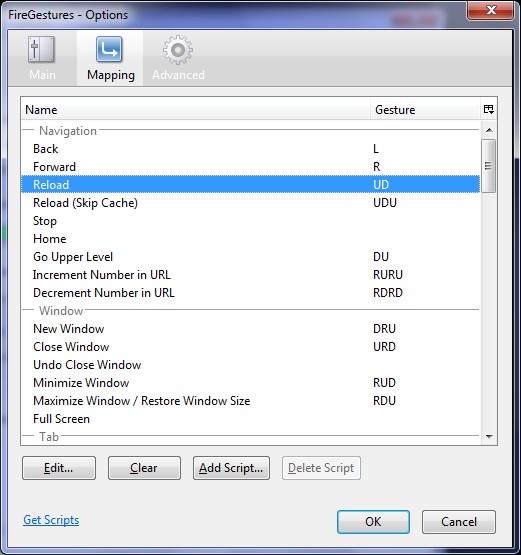Select the Reload (Skip Cache) row
This screenshot has height=555, width=521.
click(251, 203)
